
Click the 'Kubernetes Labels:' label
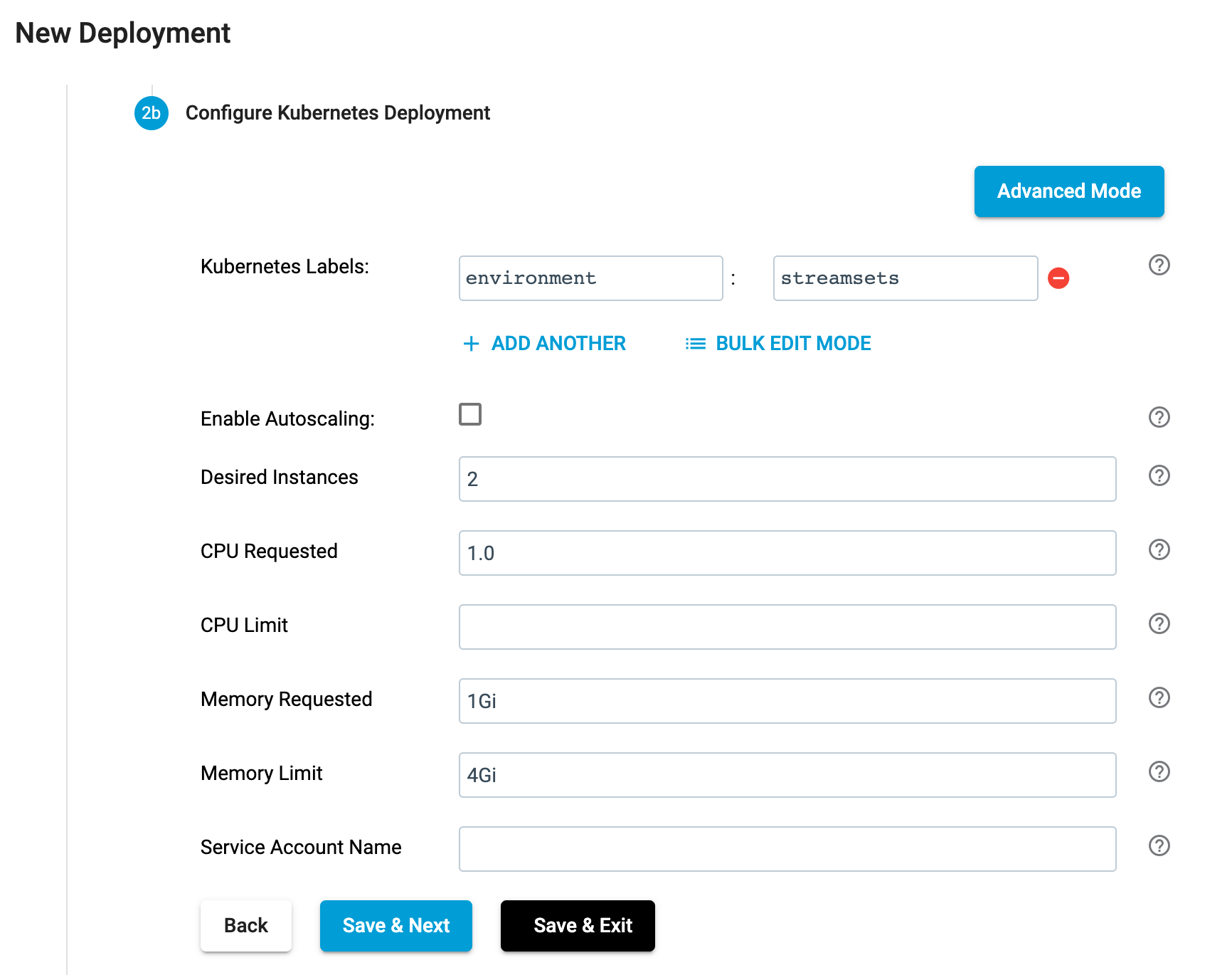coord(285,267)
